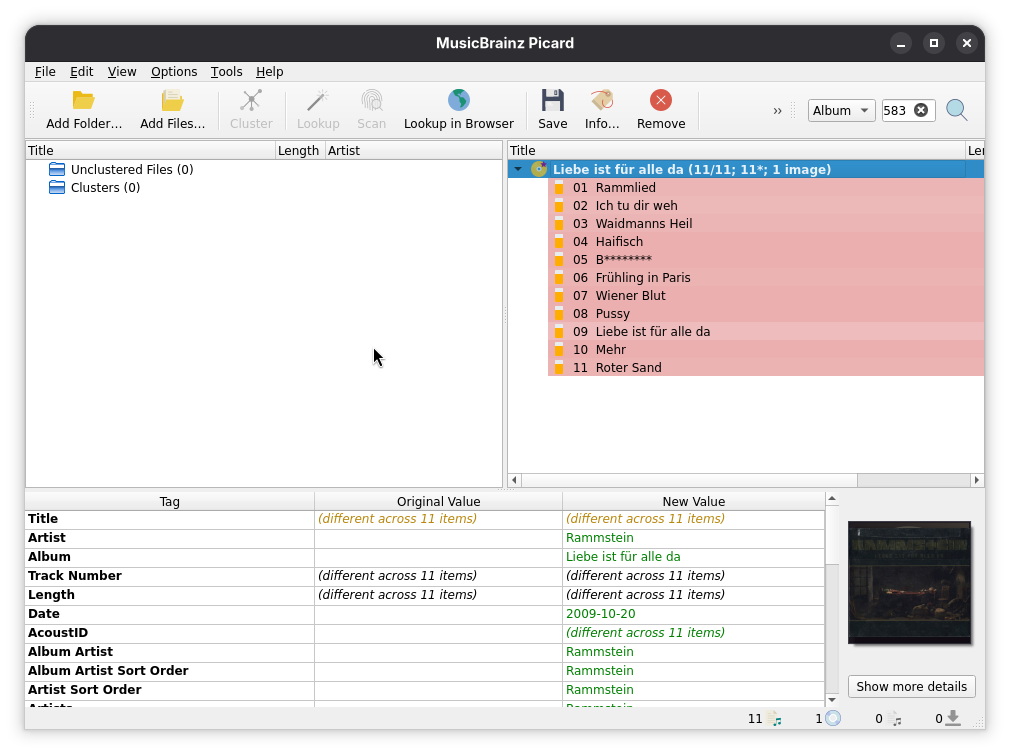
Task: Select the Unclustered Files item
Action: click(x=131, y=170)
